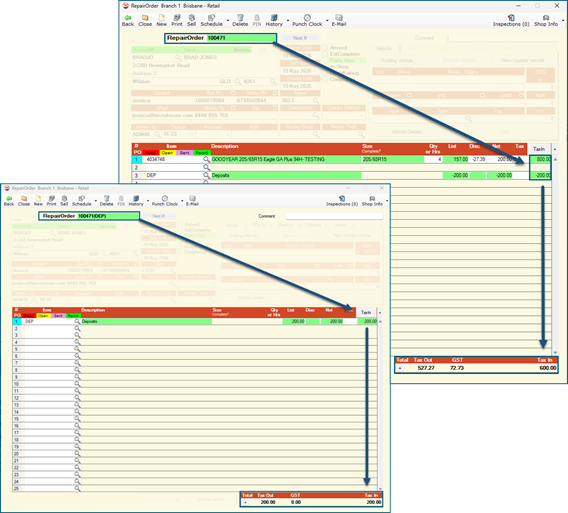Click the Comment field in lower window
The height and width of the screenshot is (513, 568).
pyautogui.click(x=334, y=216)
